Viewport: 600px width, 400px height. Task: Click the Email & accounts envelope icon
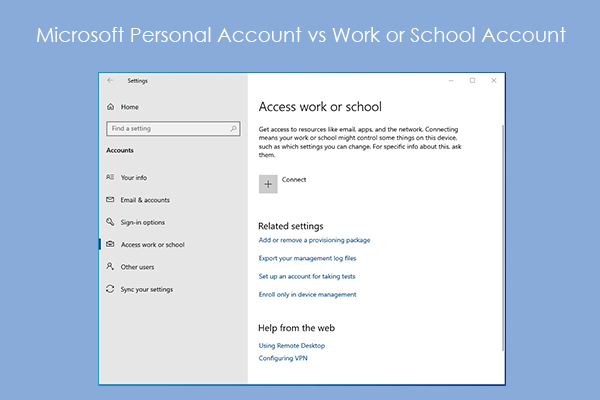[x=110, y=199]
